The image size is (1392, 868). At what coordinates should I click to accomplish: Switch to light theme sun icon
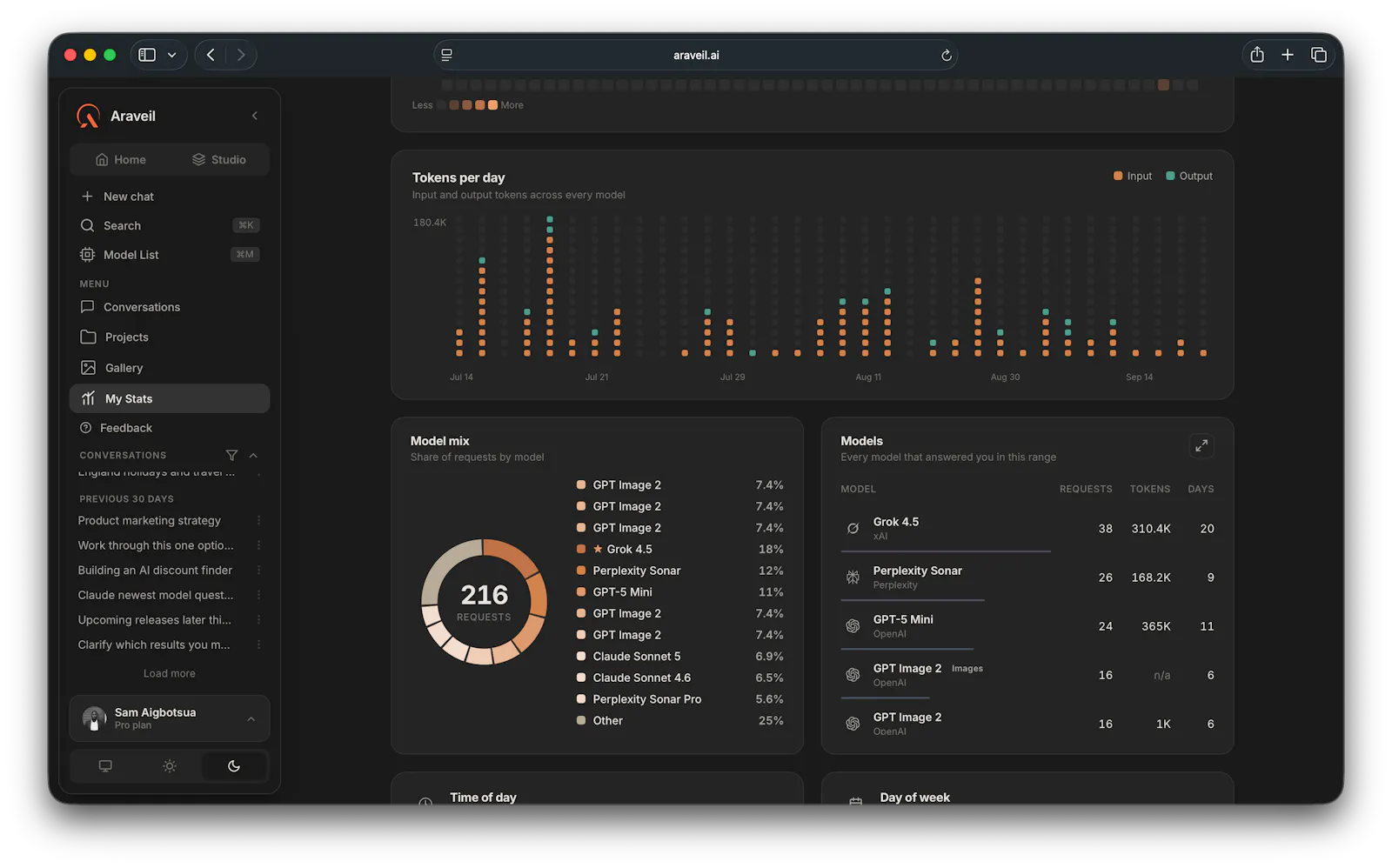[x=170, y=766]
